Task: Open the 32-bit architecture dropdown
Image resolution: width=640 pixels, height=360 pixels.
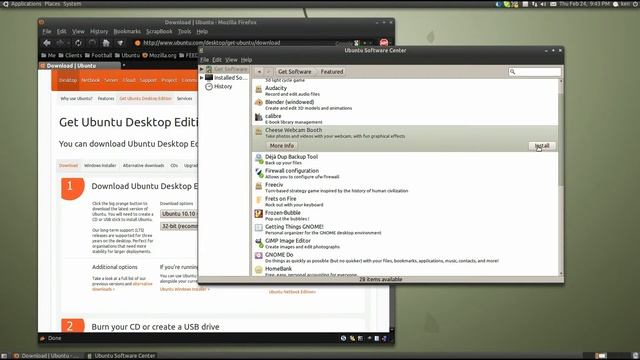Action: pos(179,226)
